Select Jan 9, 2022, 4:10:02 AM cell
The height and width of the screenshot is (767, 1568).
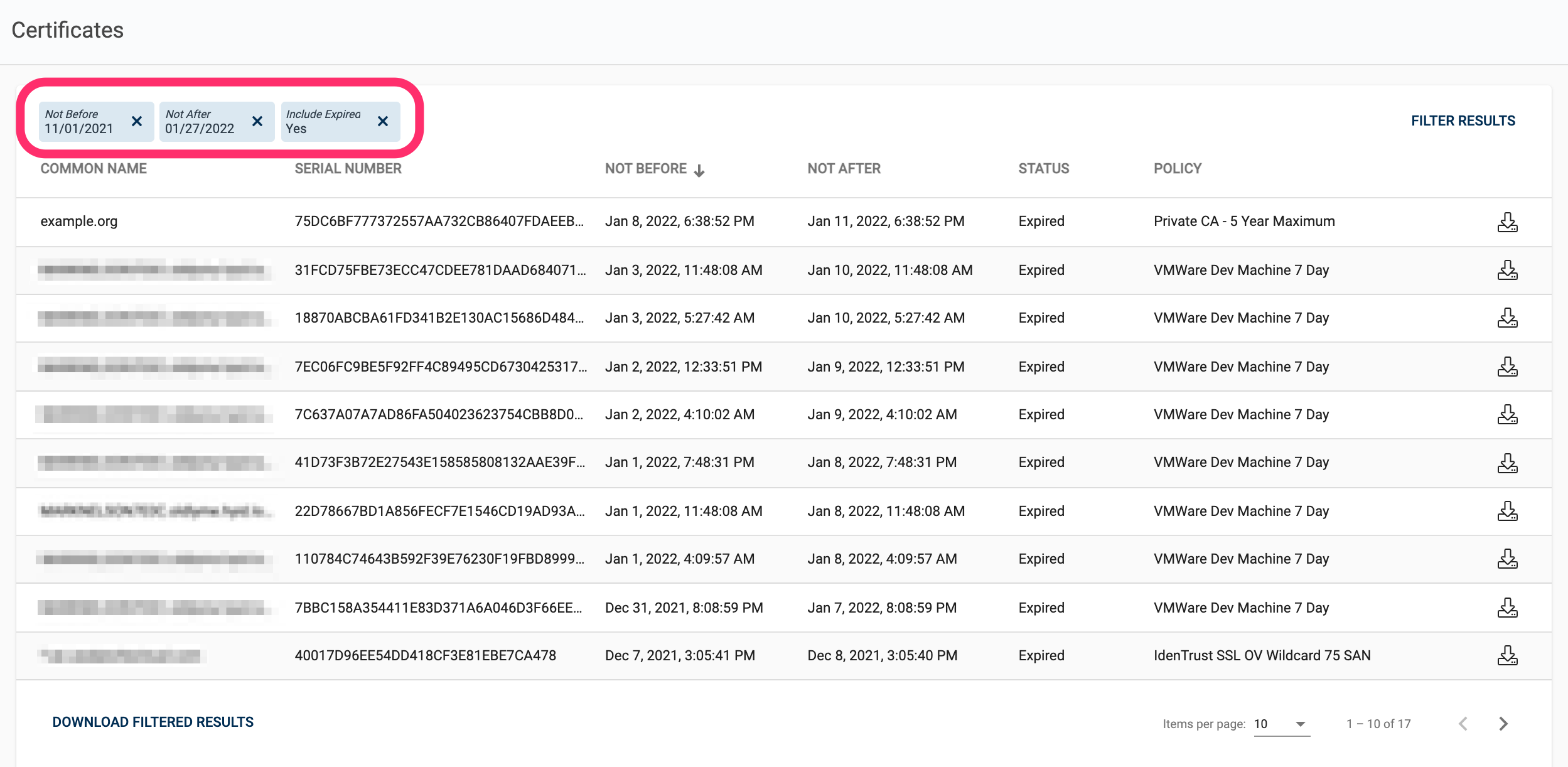pyautogui.click(x=883, y=415)
